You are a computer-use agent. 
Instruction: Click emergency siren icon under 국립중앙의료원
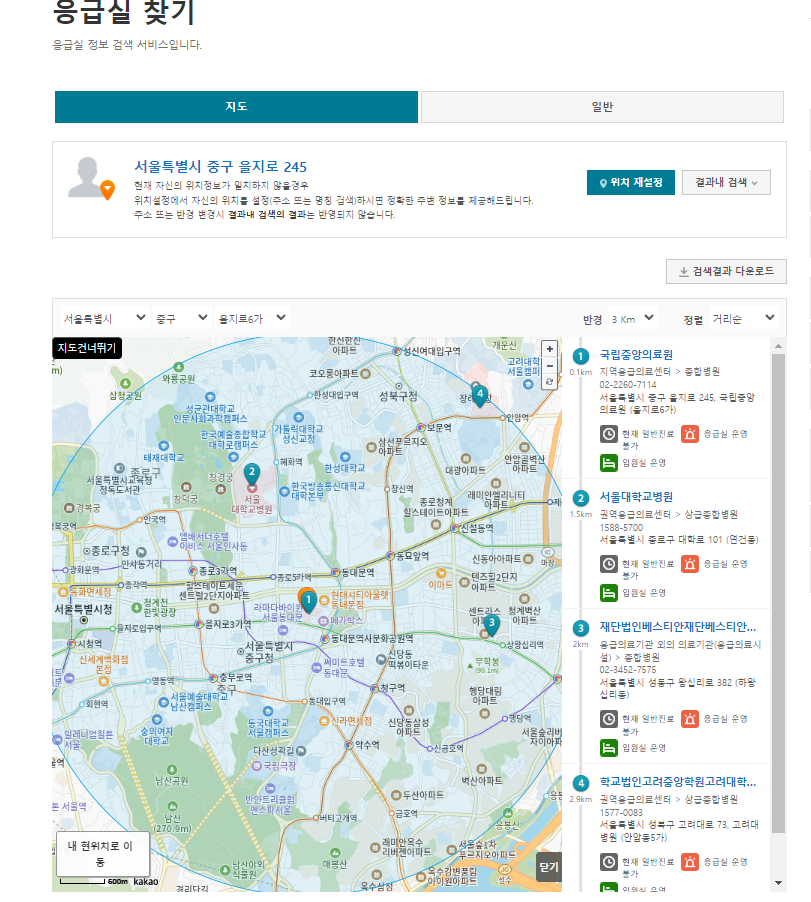690,434
